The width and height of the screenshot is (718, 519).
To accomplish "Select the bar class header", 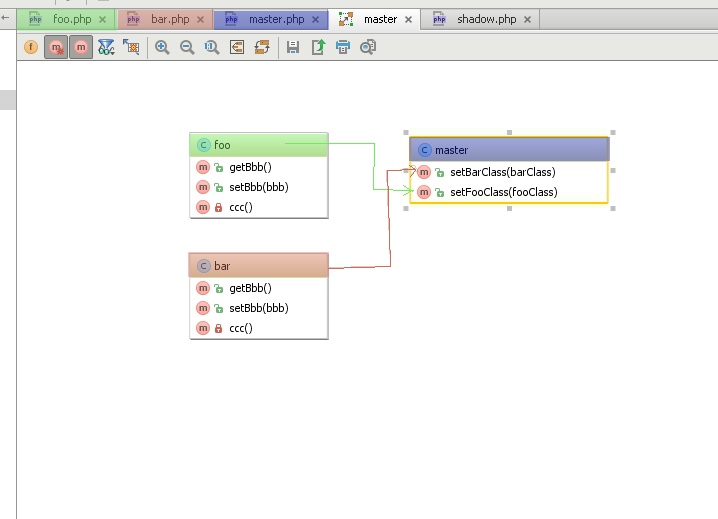I will click(x=259, y=266).
